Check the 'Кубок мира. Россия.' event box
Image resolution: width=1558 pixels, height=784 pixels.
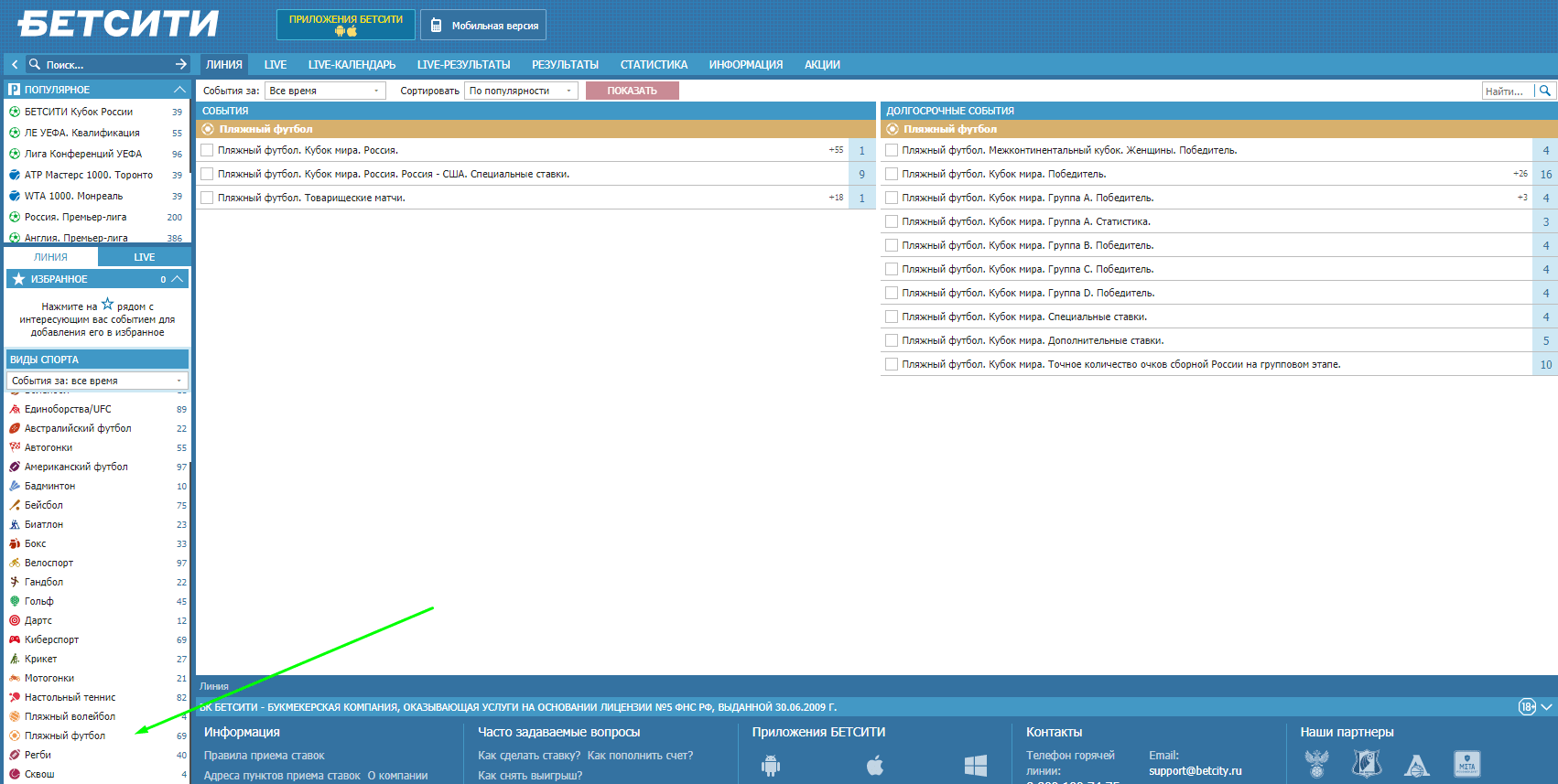point(207,150)
